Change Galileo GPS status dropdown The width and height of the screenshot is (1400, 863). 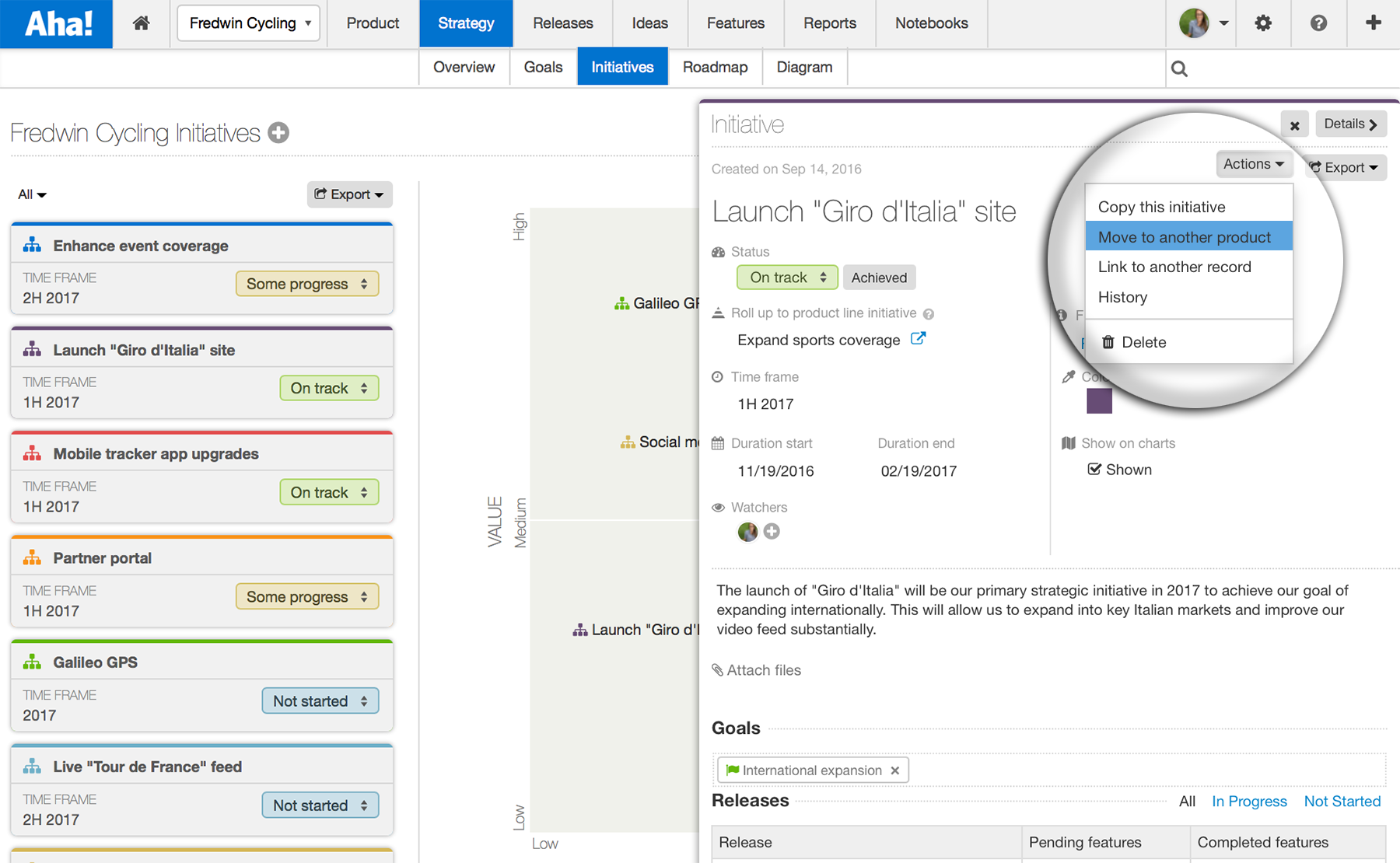click(x=320, y=701)
